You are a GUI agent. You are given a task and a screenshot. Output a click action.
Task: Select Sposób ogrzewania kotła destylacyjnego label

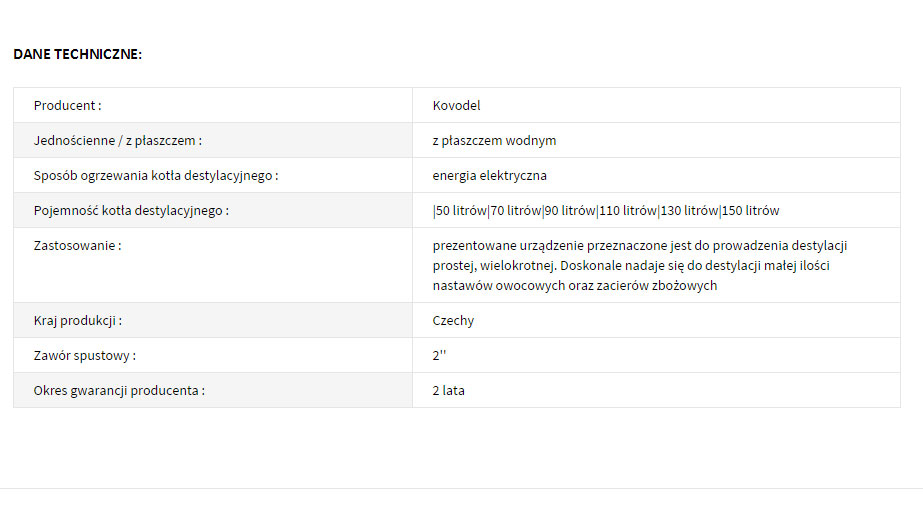click(156, 175)
